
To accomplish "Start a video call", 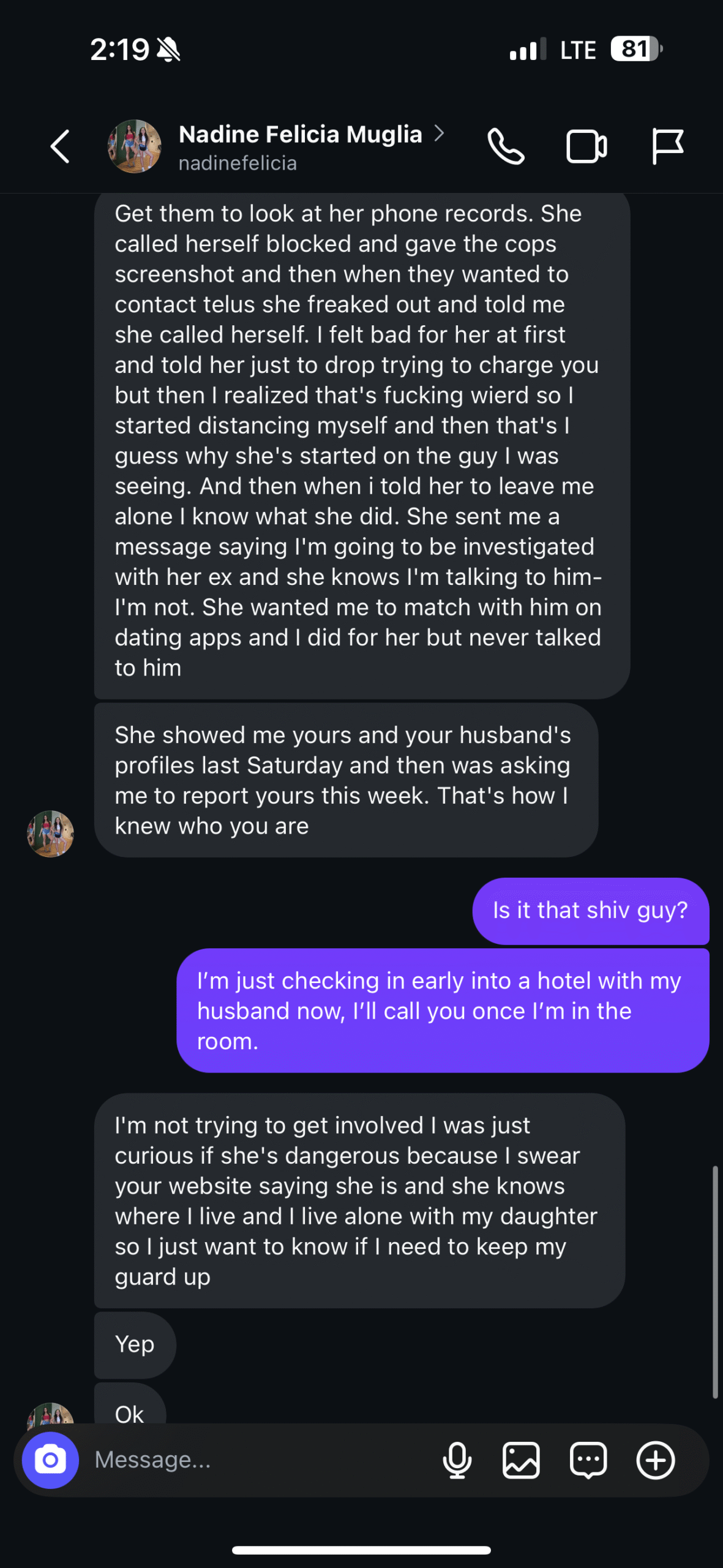I will [x=586, y=146].
